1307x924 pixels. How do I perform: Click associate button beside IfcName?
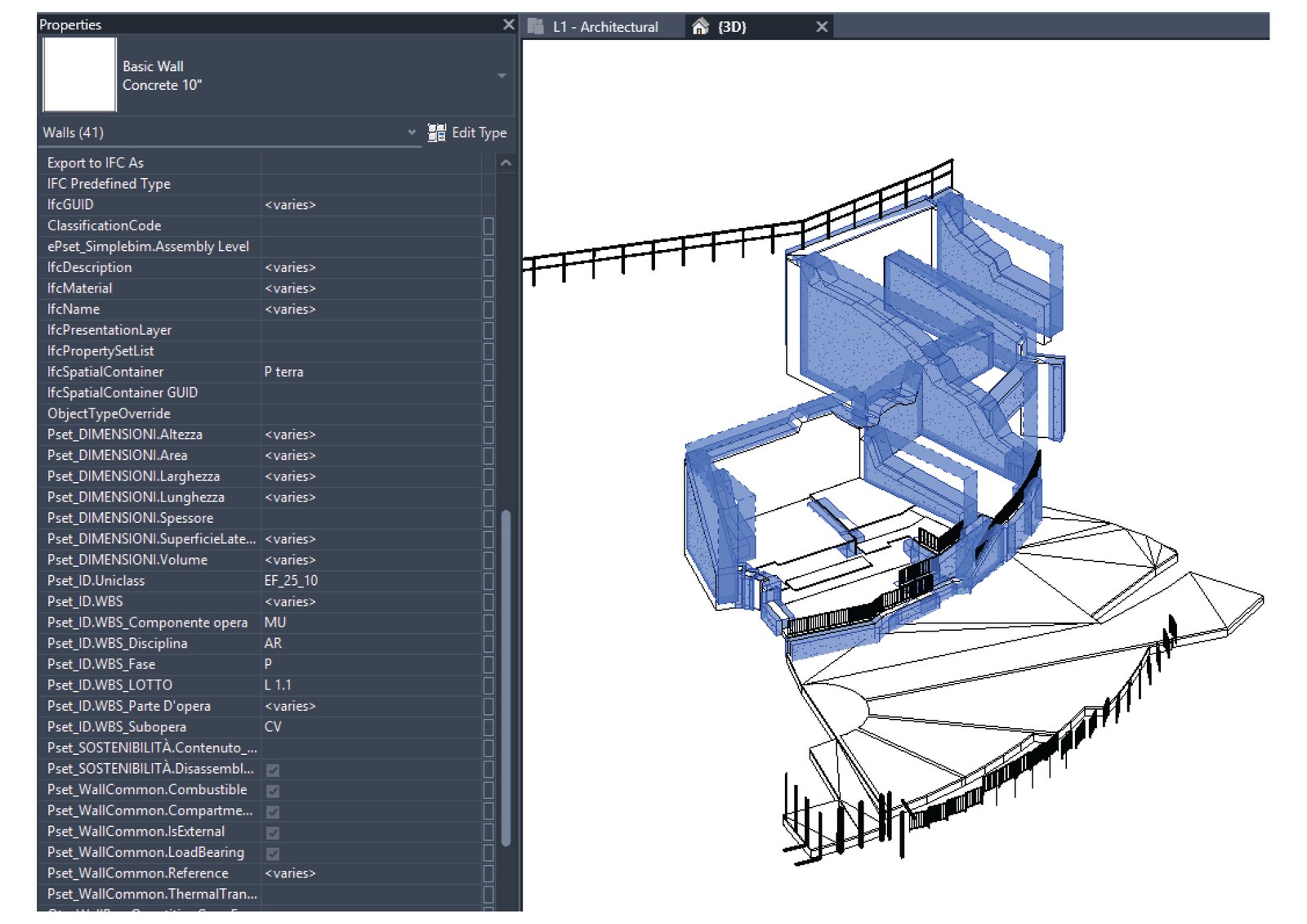[x=488, y=310]
